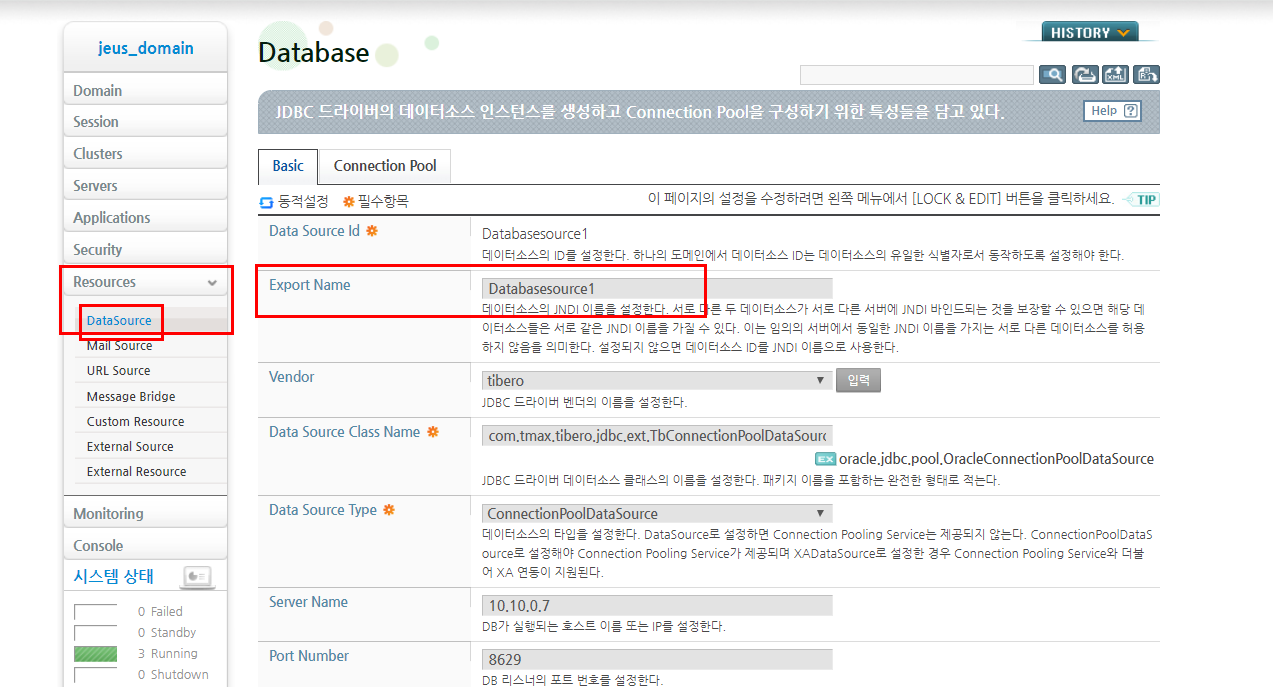Click the '0 Standby' status text

click(167, 633)
